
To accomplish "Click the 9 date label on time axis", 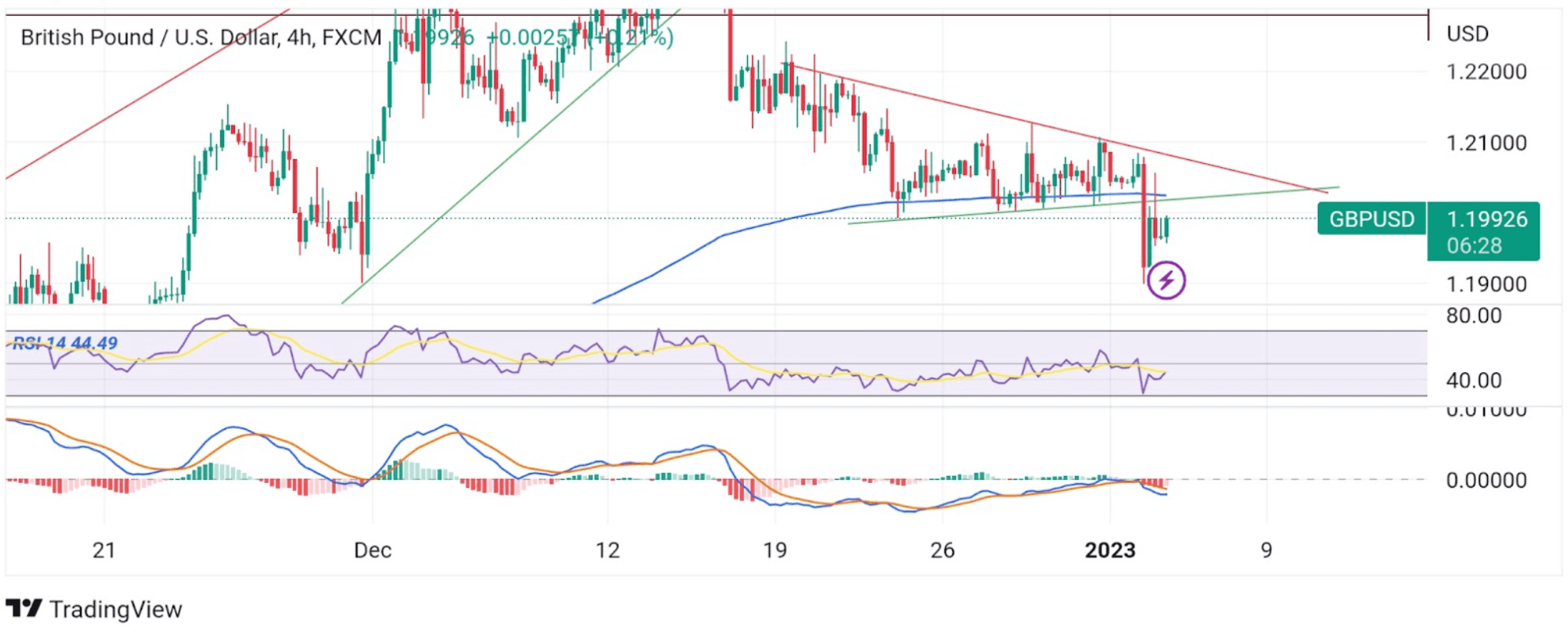I will (1266, 550).
